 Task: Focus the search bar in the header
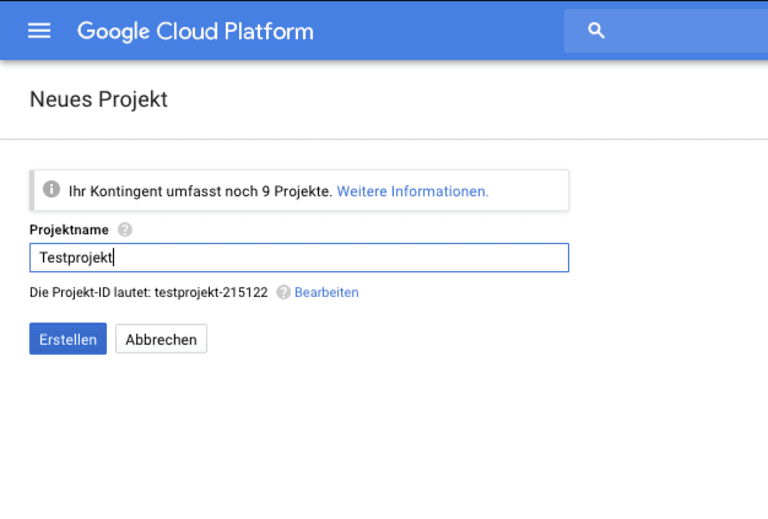click(x=666, y=30)
